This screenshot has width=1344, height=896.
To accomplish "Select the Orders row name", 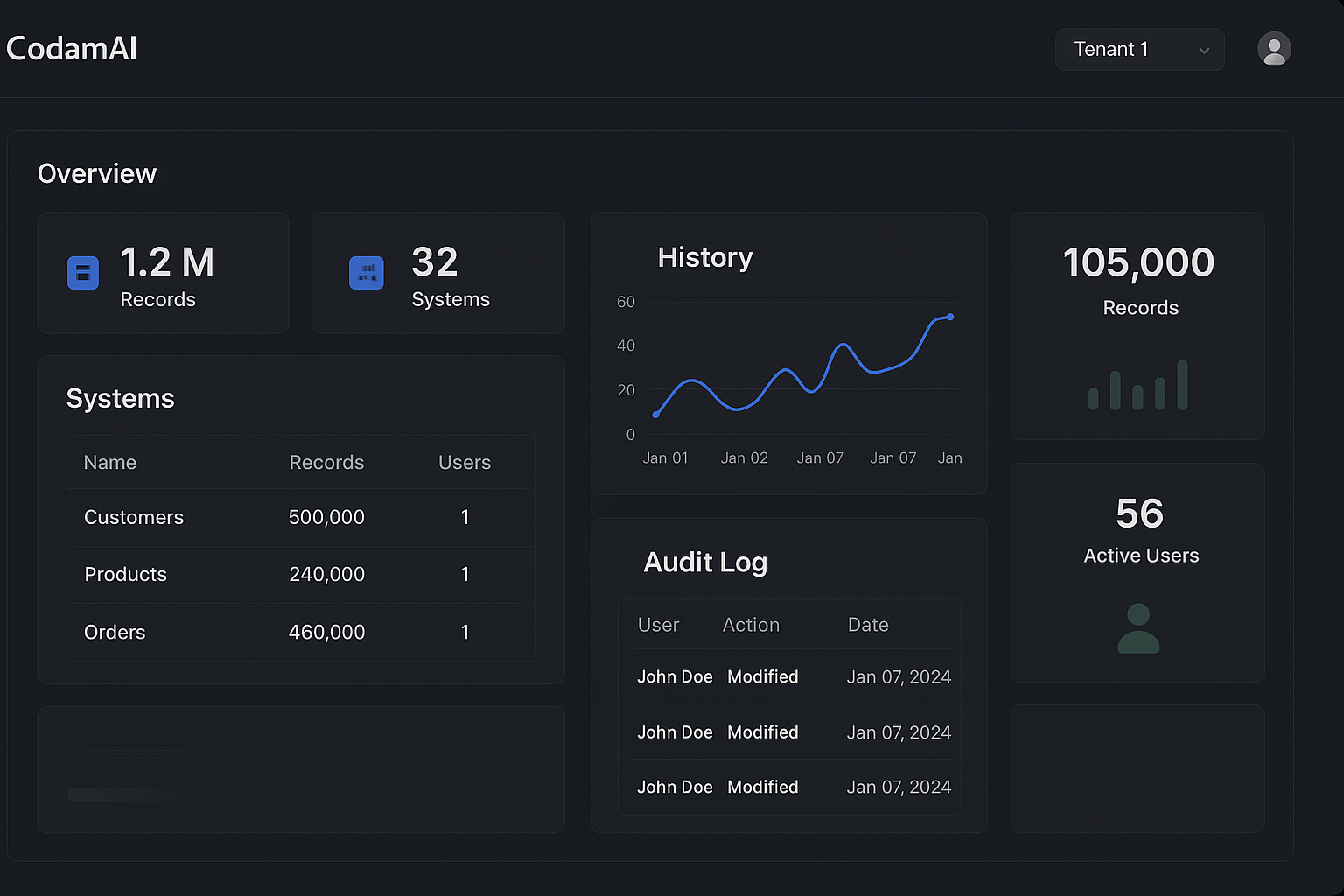I will click(115, 632).
